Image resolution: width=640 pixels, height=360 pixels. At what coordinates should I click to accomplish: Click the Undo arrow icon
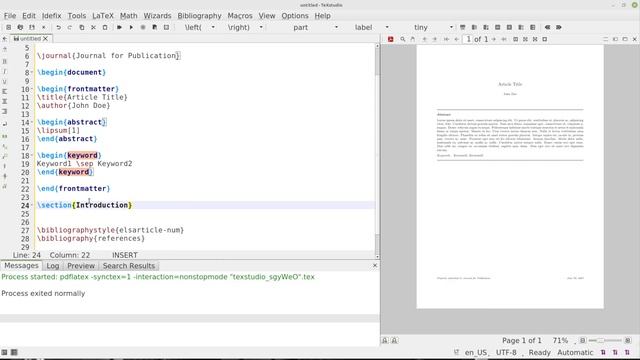point(58,27)
